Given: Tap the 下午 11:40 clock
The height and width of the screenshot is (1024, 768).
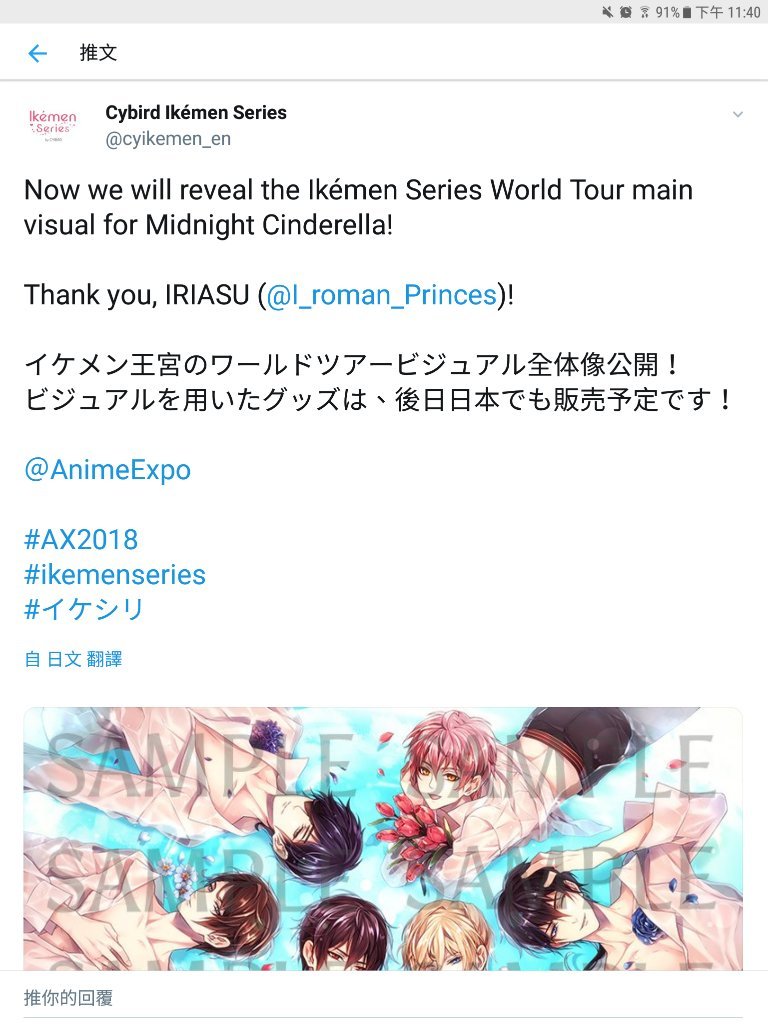Looking at the screenshot, I should point(728,12).
